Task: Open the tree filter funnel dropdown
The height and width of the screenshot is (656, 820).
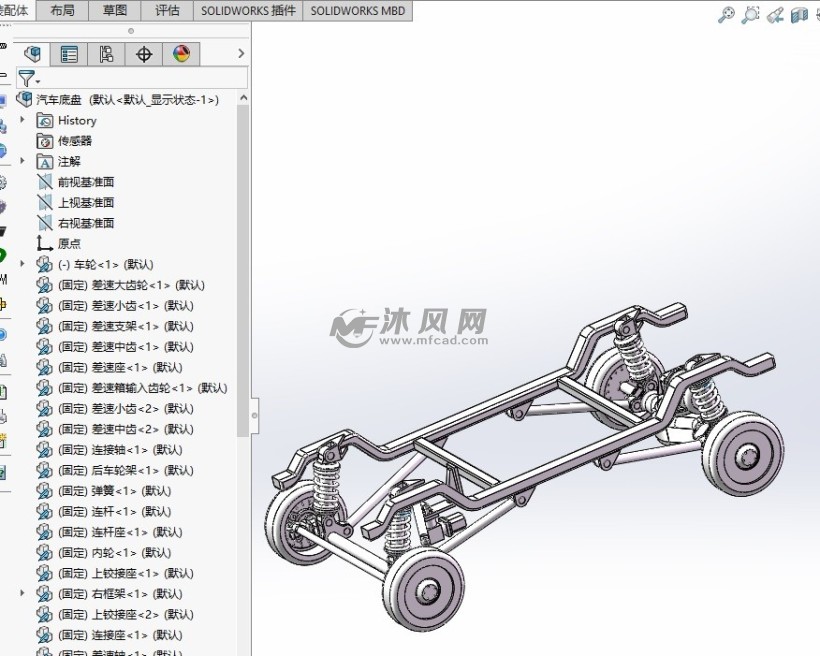Action: [30, 78]
